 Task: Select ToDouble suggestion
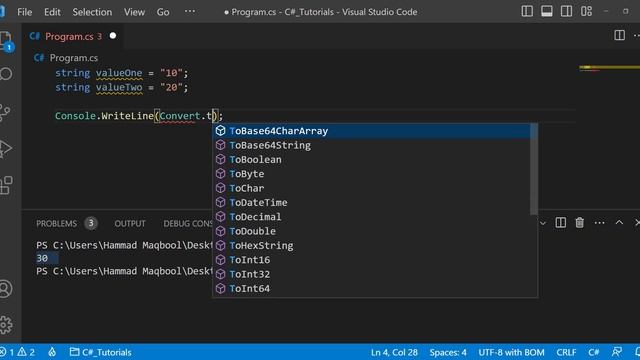pos(371,231)
